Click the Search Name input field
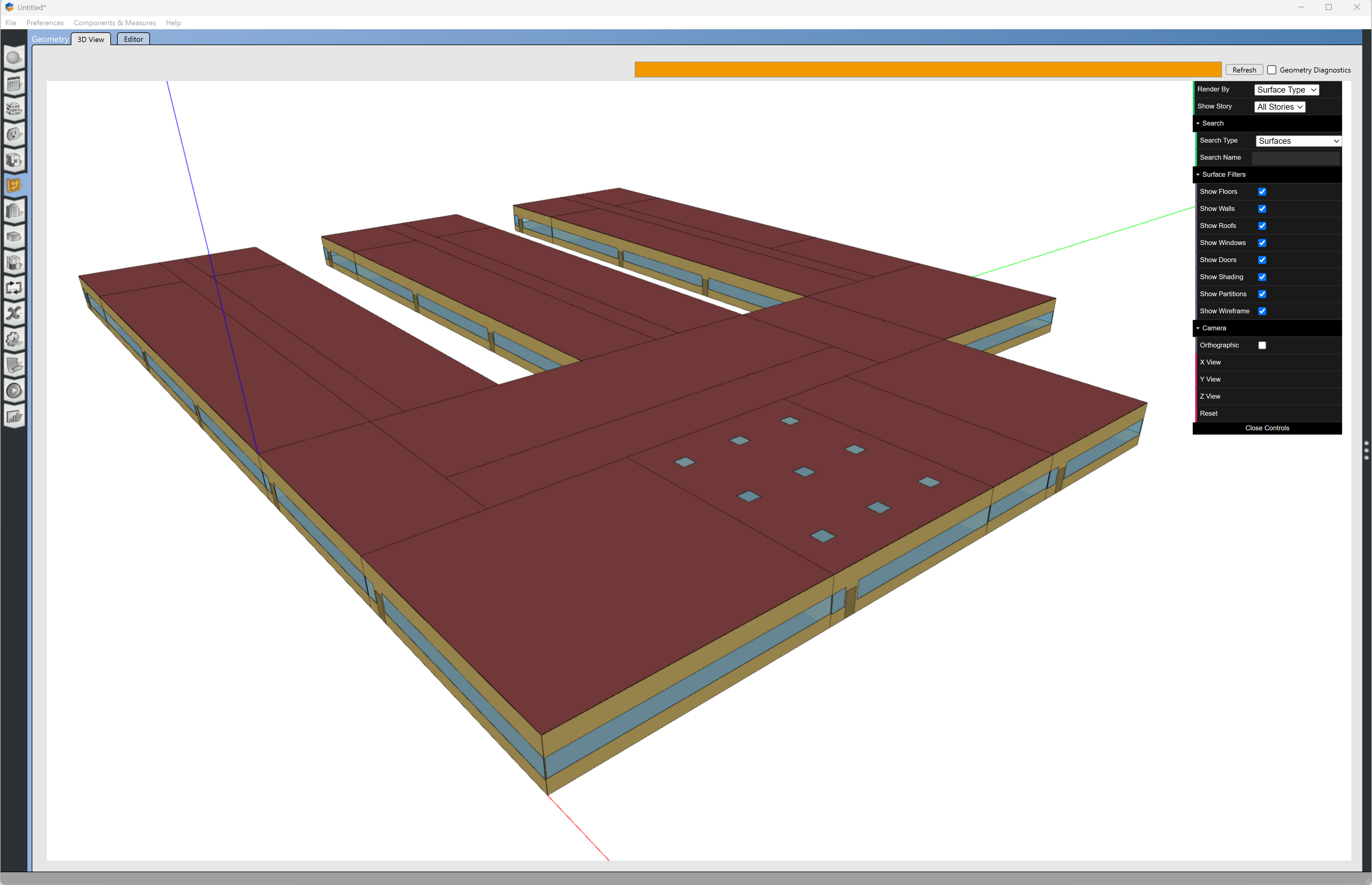Viewport: 1372px width, 885px height. coord(1295,158)
